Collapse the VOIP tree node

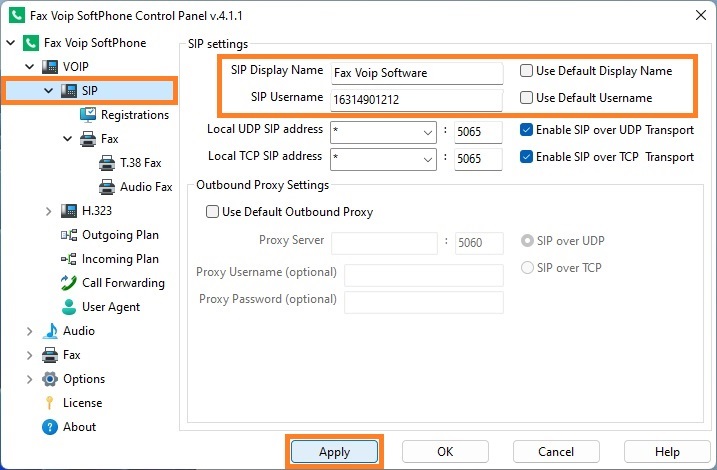click(30, 67)
